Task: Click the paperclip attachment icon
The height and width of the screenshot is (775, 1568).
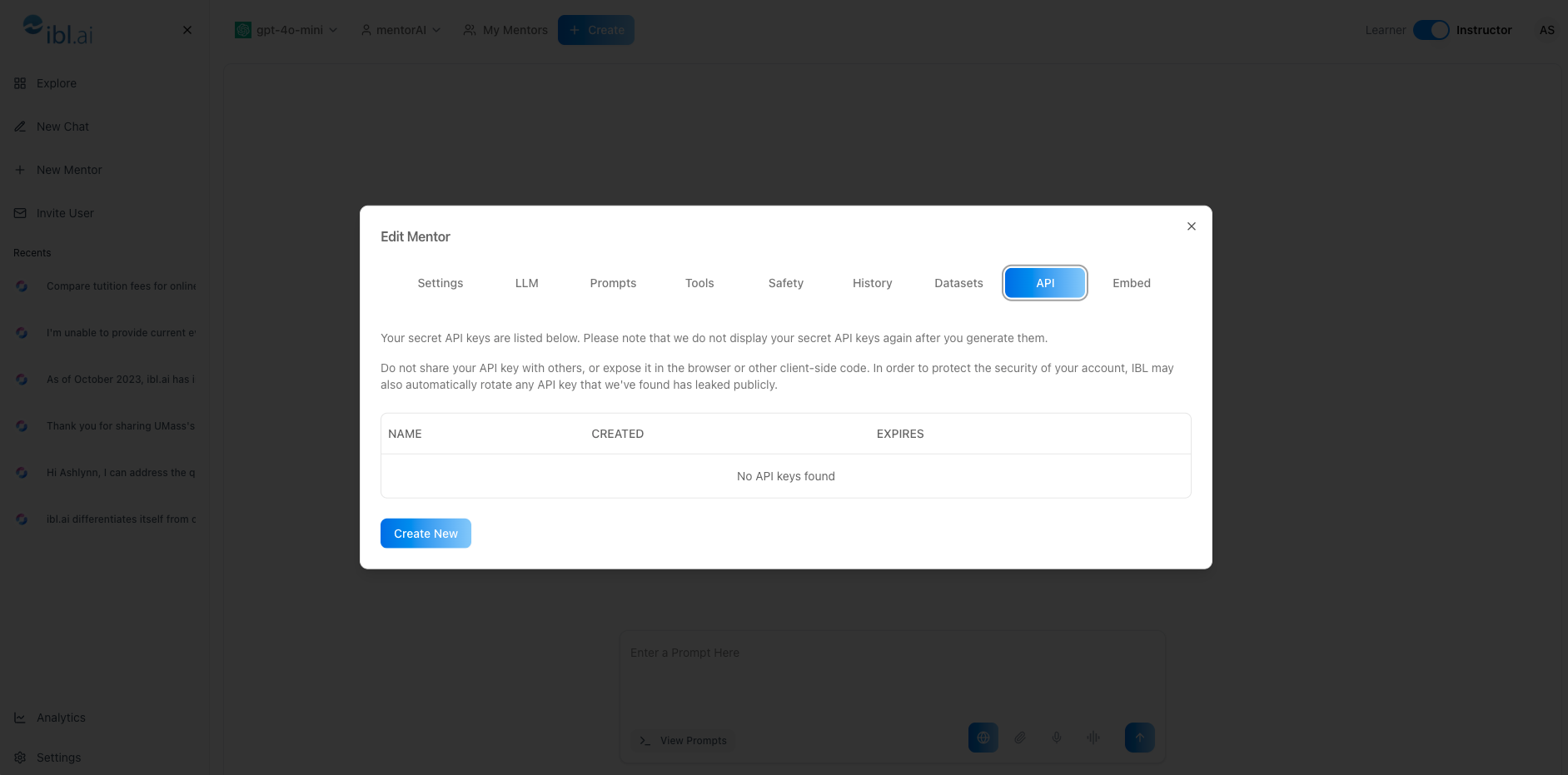Action: pos(1020,738)
